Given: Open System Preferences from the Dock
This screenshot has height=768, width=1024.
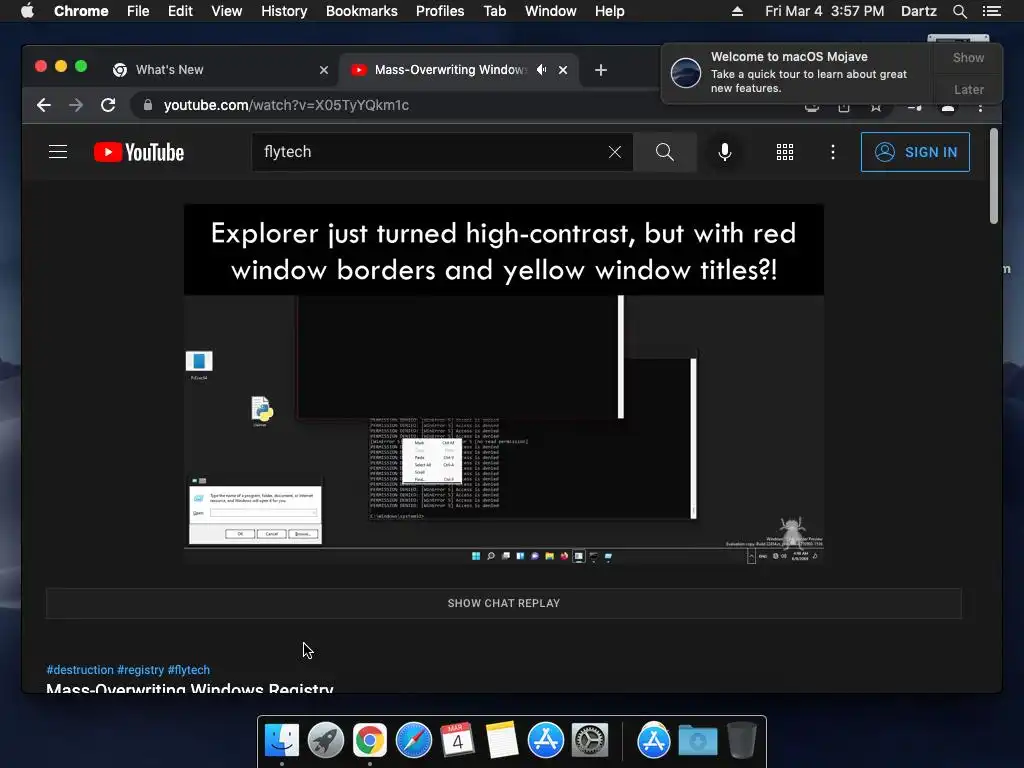Looking at the screenshot, I should click(590, 741).
